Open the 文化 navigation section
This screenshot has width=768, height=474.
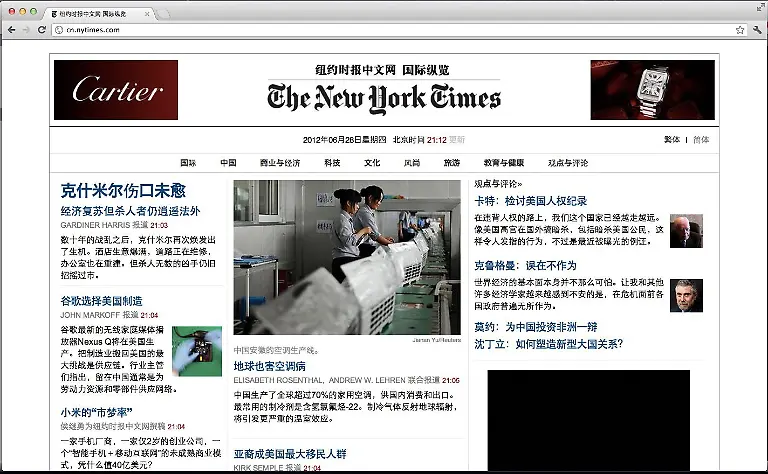coord(372,163)
